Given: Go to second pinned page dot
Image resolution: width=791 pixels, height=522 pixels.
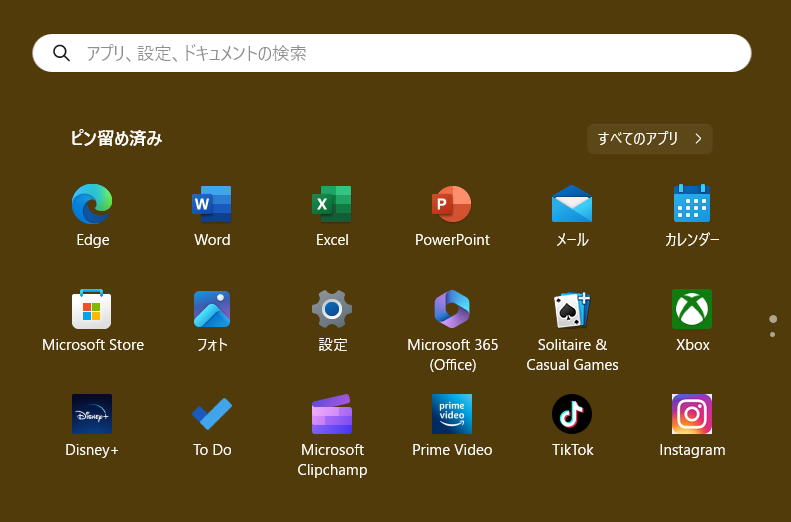Looking at the screenshot, I should [773, 334].
